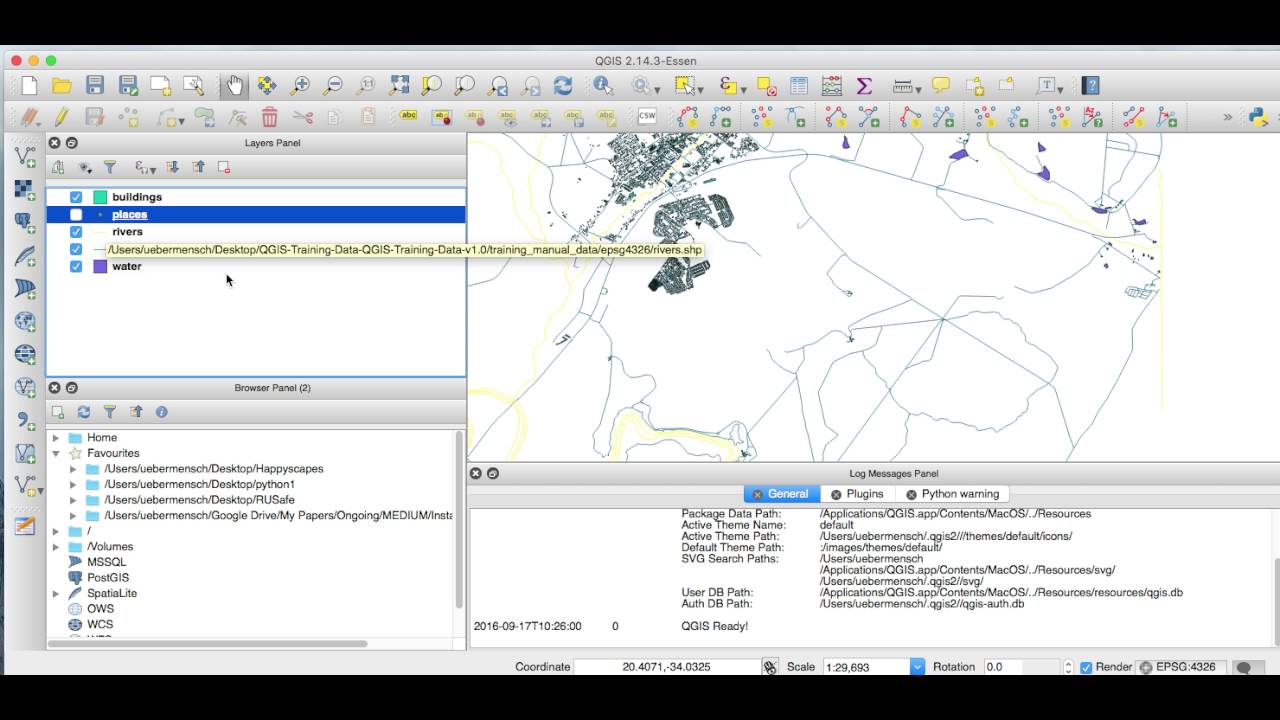Click the green buildings layer color swatch
This screenshot has height=720, width=1280.
(x=100, y=197)
